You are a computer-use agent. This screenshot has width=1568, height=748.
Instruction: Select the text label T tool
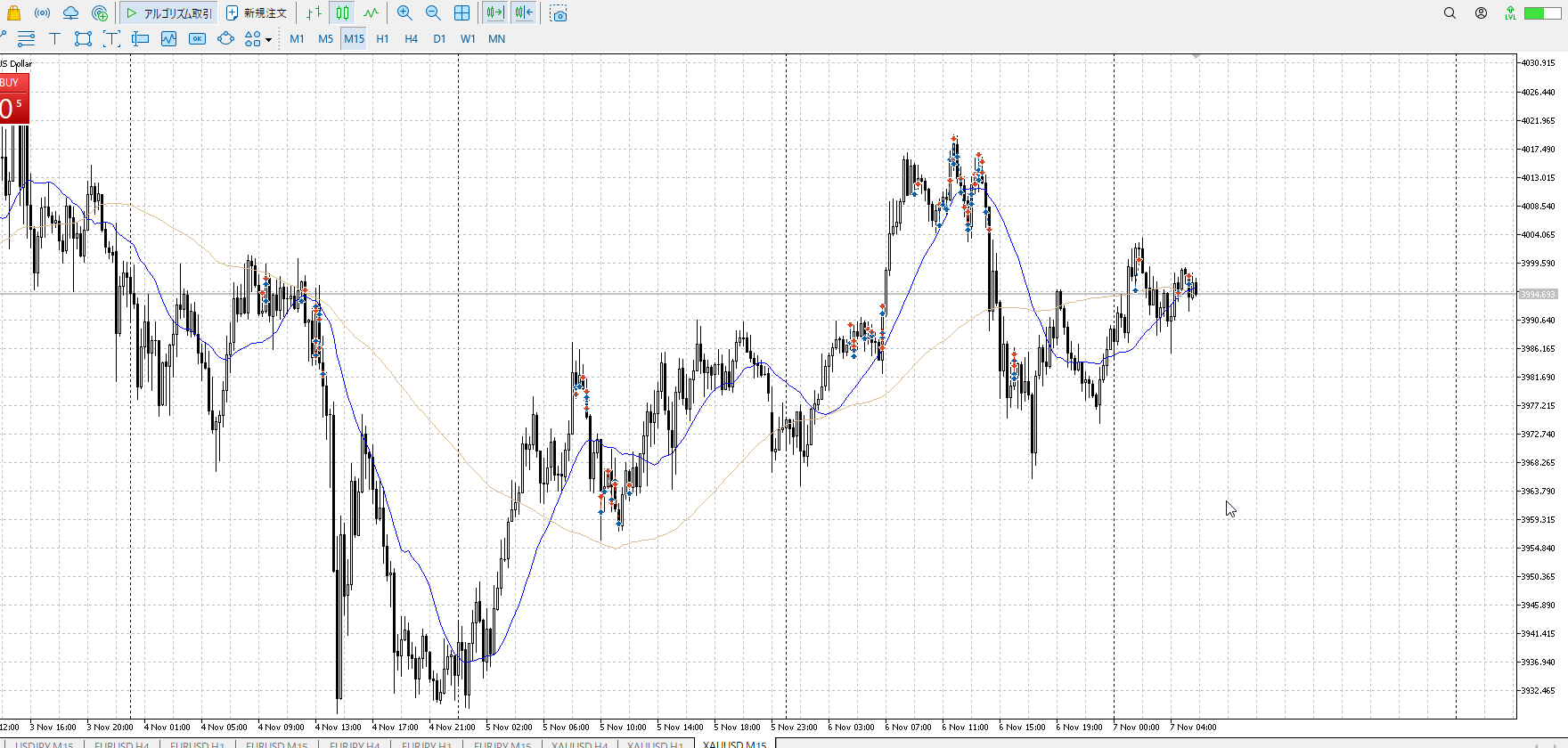pyautogui.click(x=54, y=39)
